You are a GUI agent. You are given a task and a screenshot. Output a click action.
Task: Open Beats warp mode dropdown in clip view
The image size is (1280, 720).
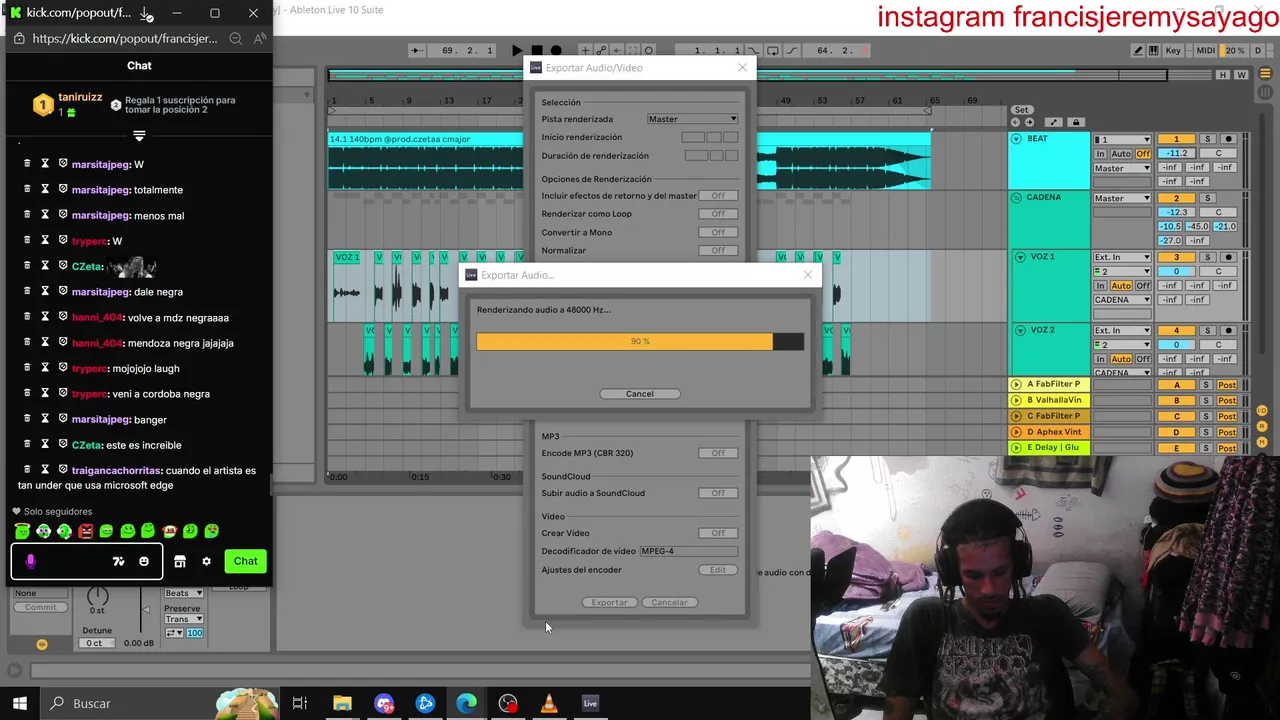click(x=183, y=593)
